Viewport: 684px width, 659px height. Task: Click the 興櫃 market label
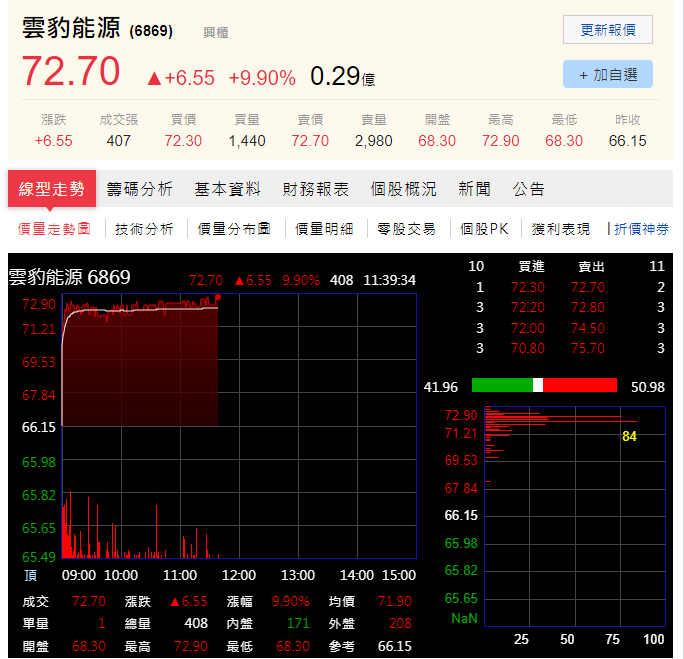[216, 33]
